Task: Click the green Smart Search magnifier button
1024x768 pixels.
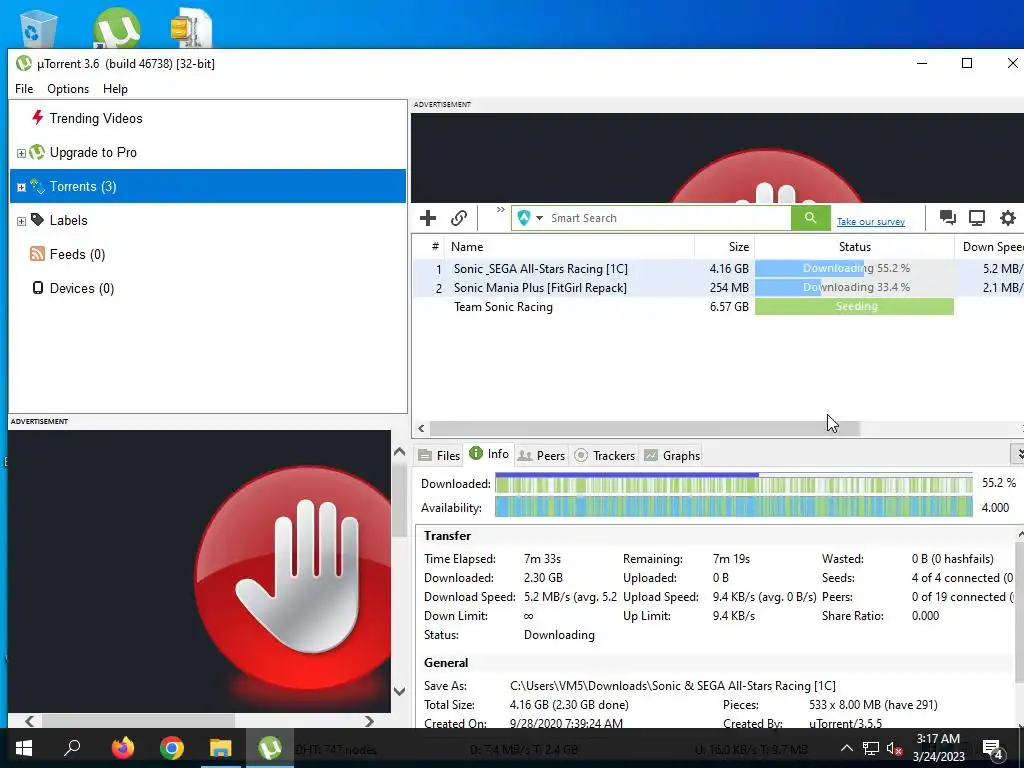Action: [x=810, y=217]
